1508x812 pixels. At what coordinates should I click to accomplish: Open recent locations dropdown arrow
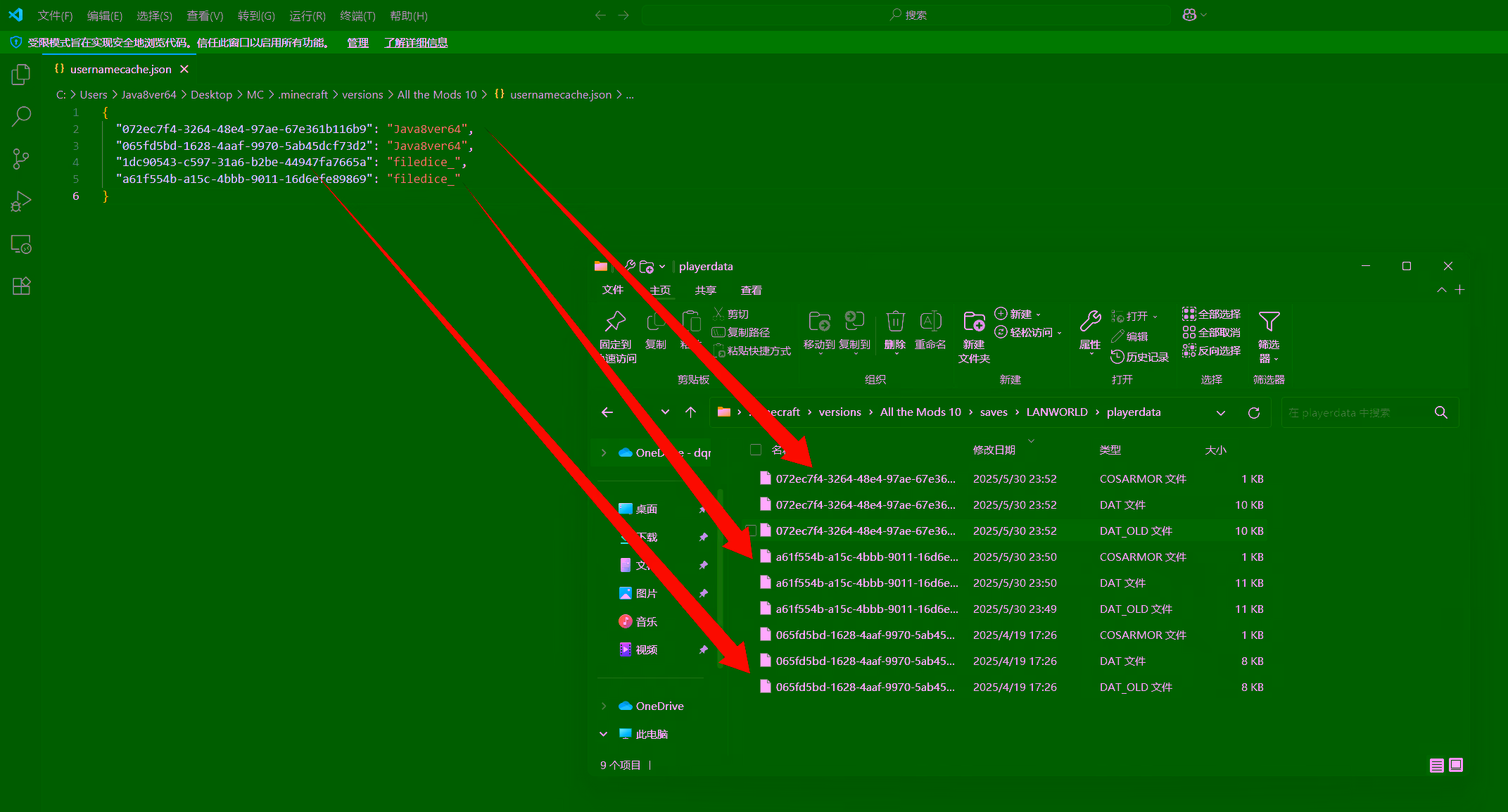[665, 412]
